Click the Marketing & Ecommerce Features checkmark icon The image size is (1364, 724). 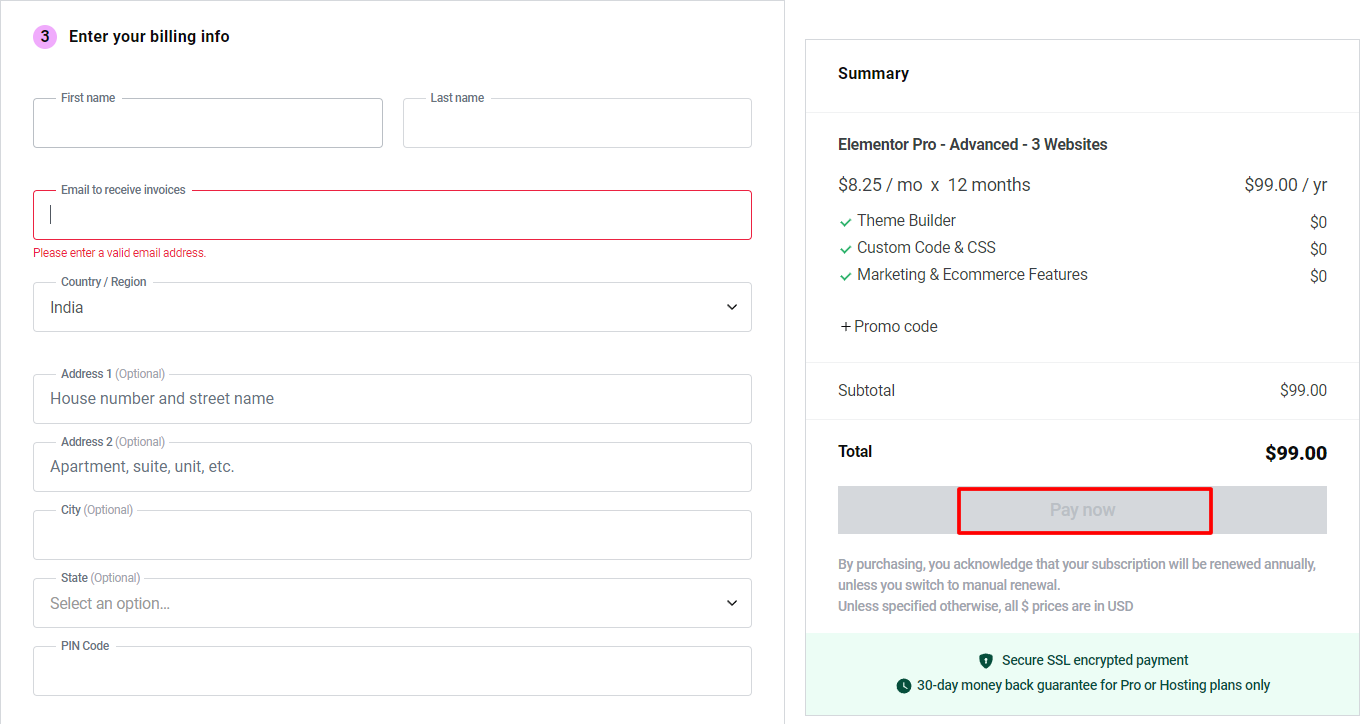point(846,276)
